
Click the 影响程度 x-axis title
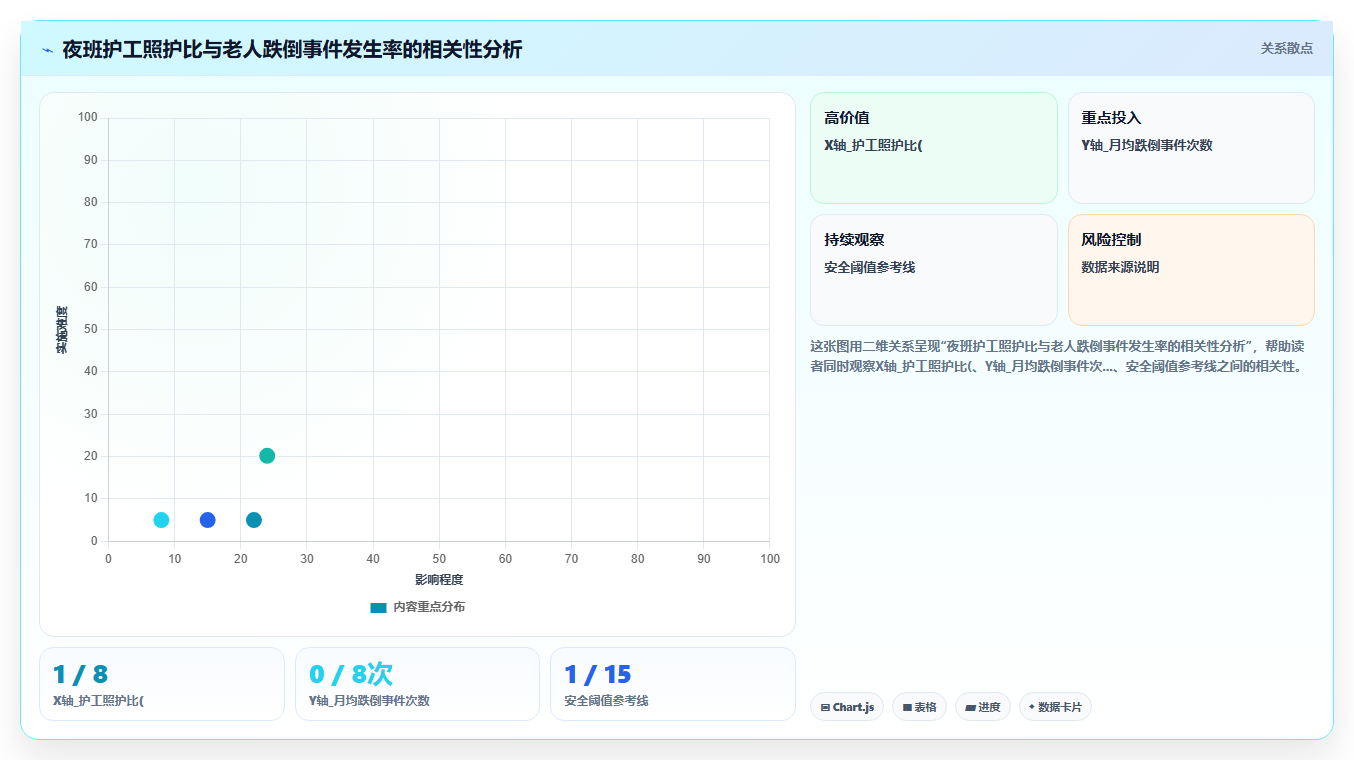coord(439,579)
